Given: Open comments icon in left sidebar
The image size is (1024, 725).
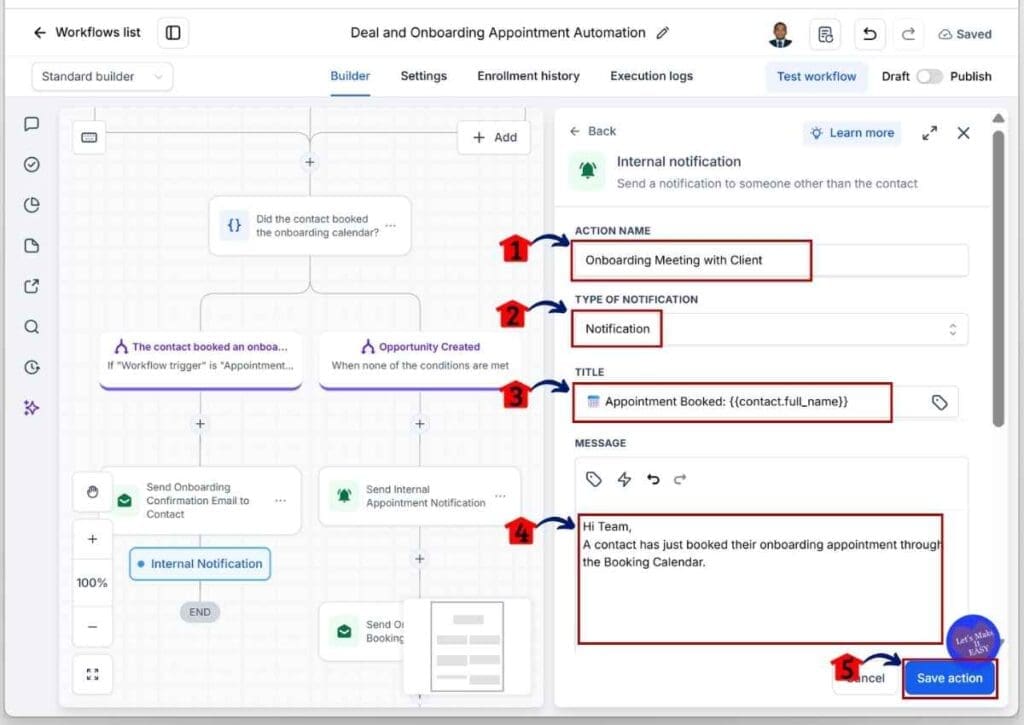Looking at the screenshot, I should pos(31,124).
